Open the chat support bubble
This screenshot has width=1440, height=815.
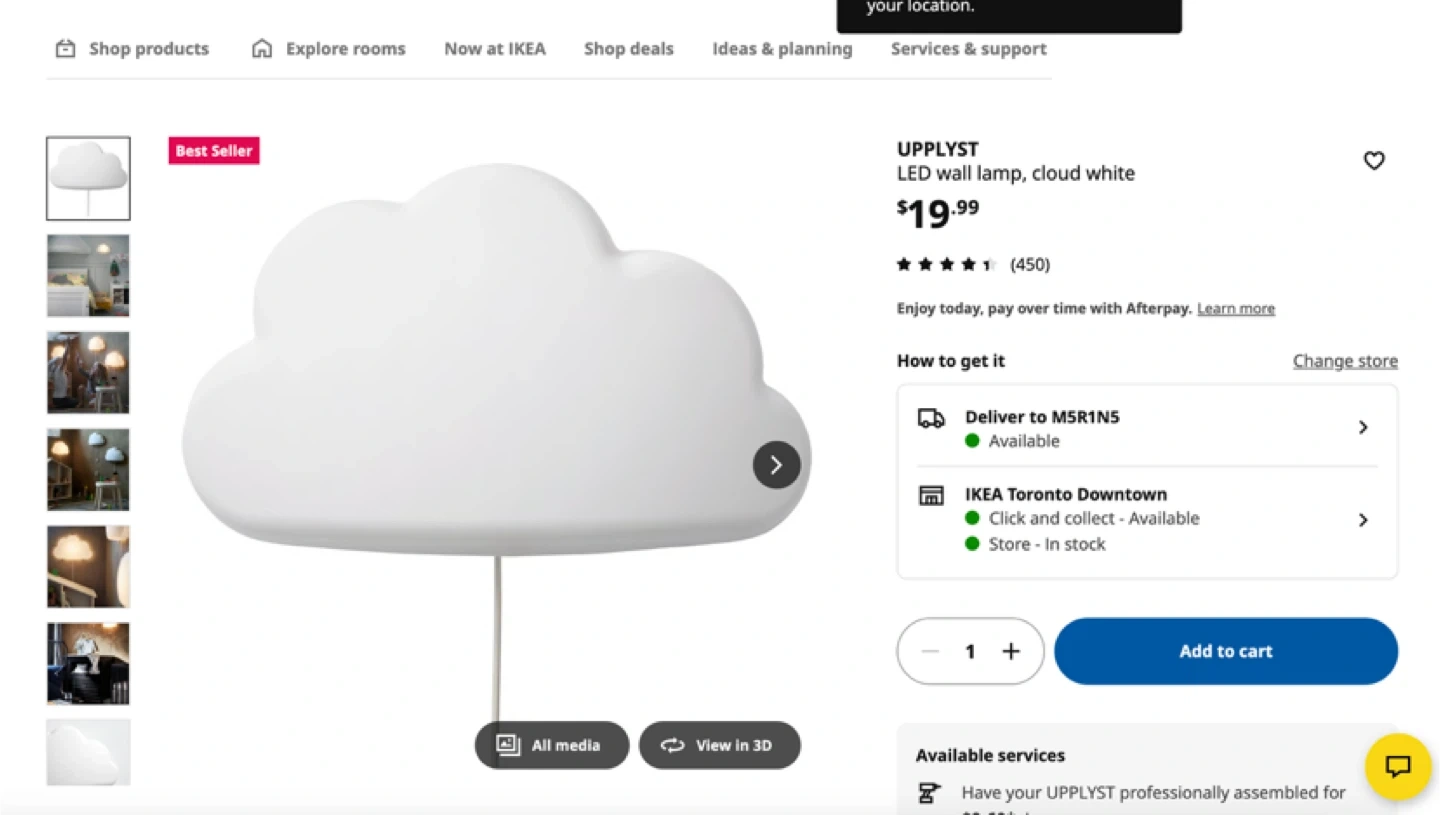[x=1398, y=766]
